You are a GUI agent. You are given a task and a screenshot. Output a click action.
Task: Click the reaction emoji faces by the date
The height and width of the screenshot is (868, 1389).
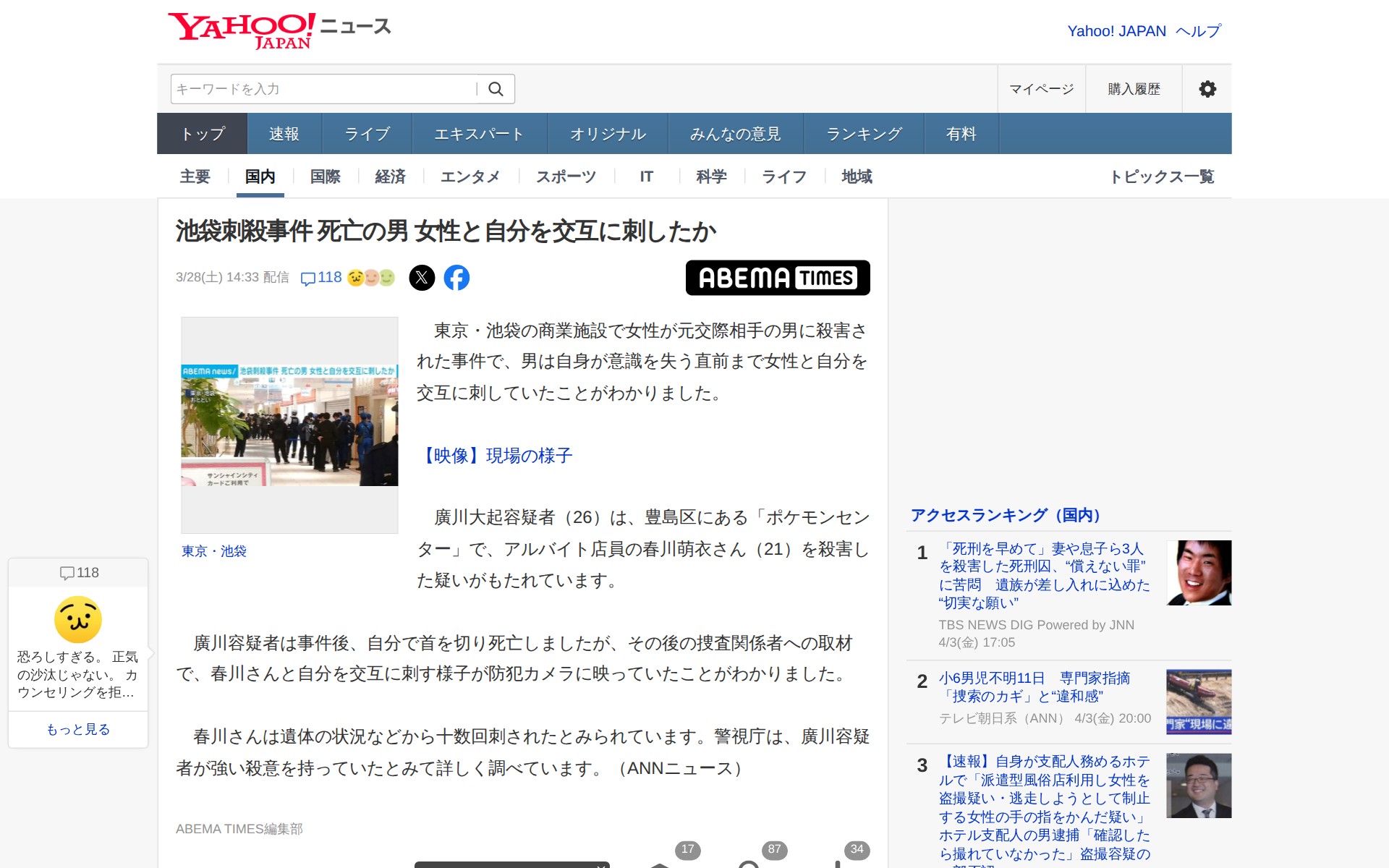pos(371,278)
